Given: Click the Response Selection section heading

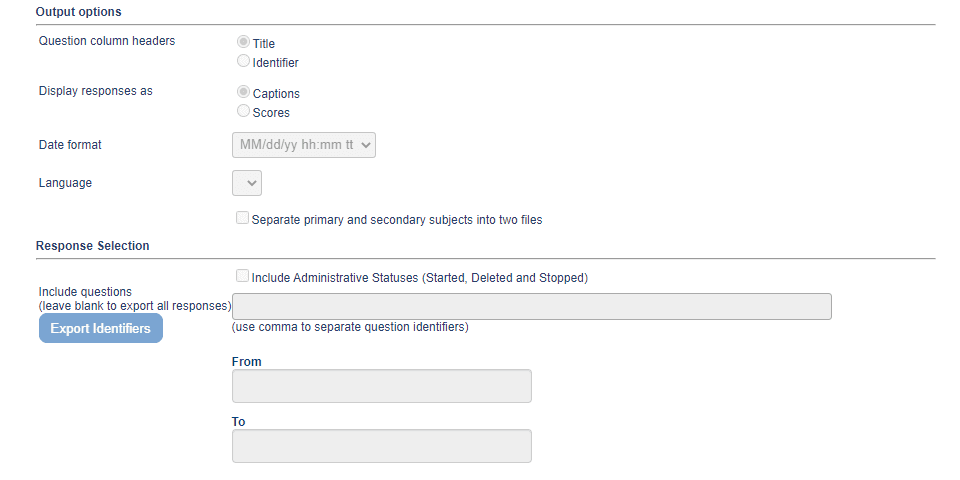Looking at the screenshot, I should point(92,245).
